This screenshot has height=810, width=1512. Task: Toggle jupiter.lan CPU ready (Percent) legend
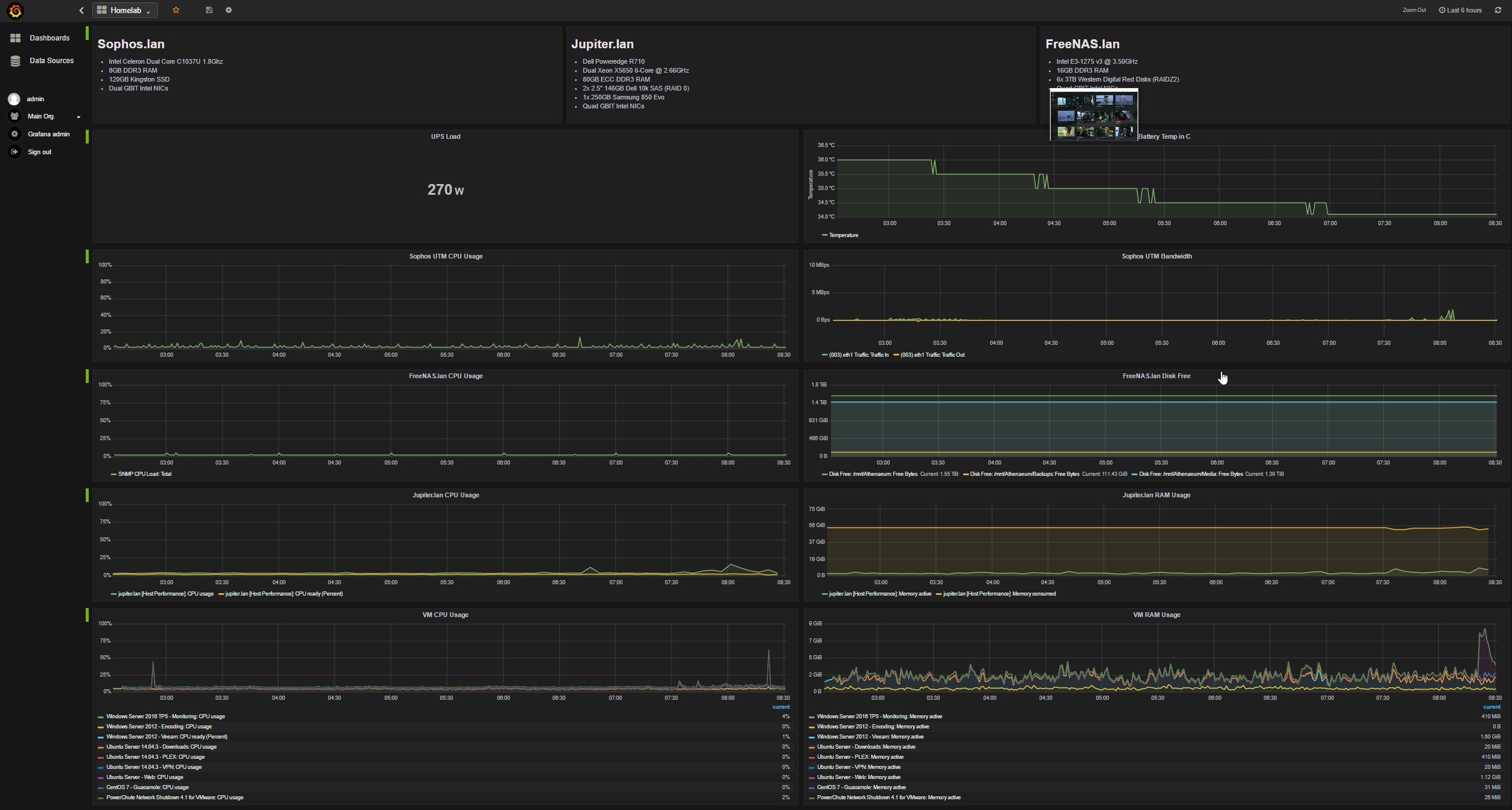(x=284, y=594)
